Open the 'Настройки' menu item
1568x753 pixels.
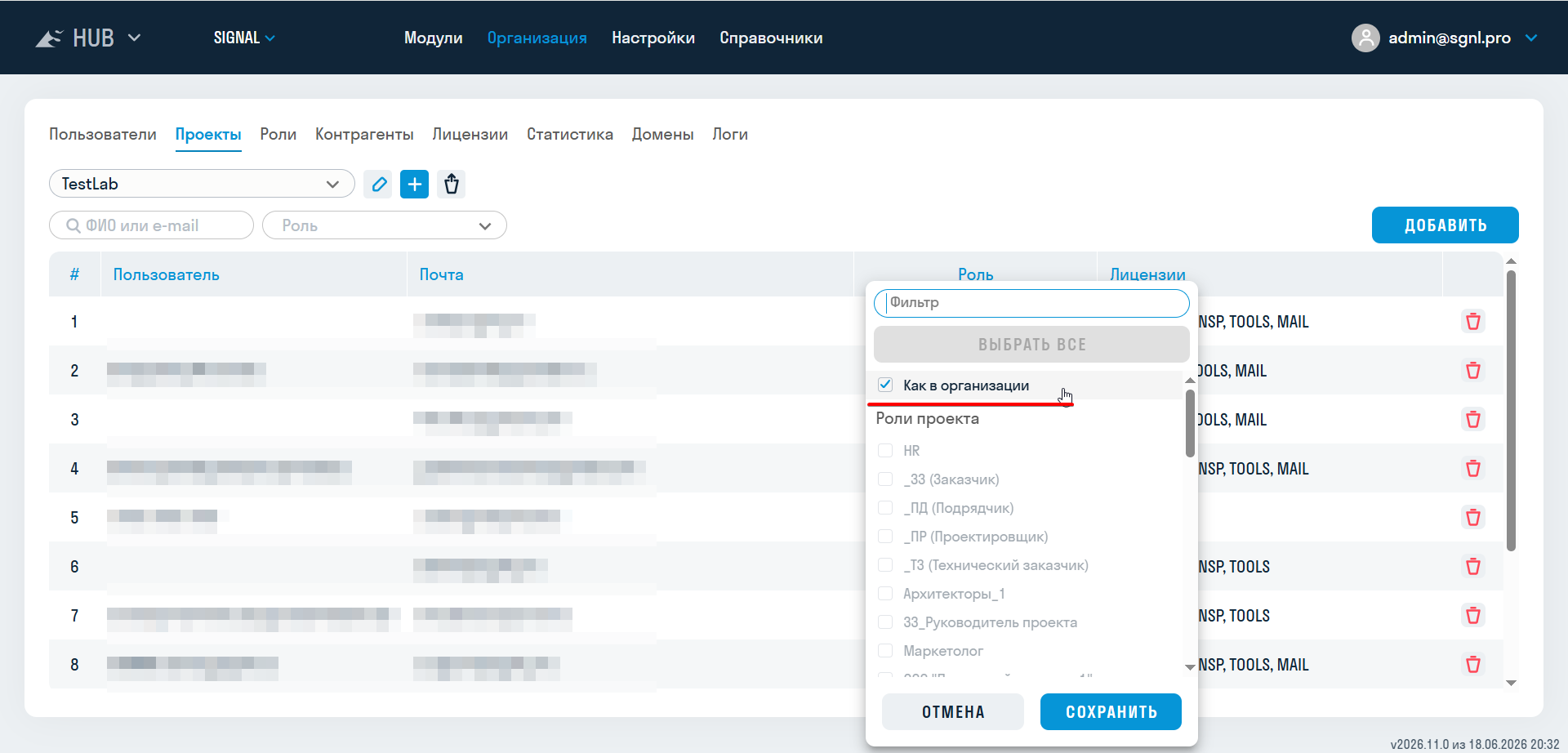pyautogui.click(x=653, y=38)
